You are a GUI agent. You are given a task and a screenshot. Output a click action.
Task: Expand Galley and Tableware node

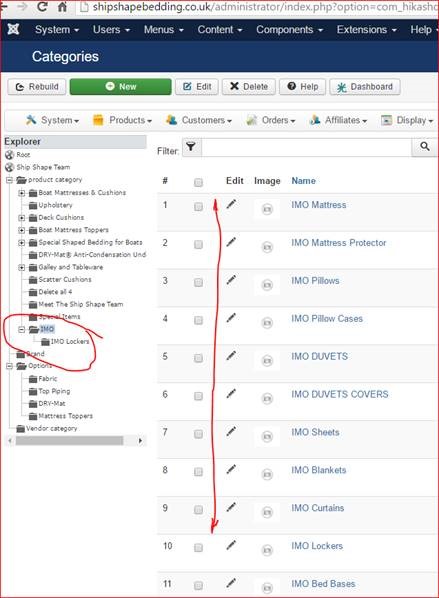click(x=22, y=267)
